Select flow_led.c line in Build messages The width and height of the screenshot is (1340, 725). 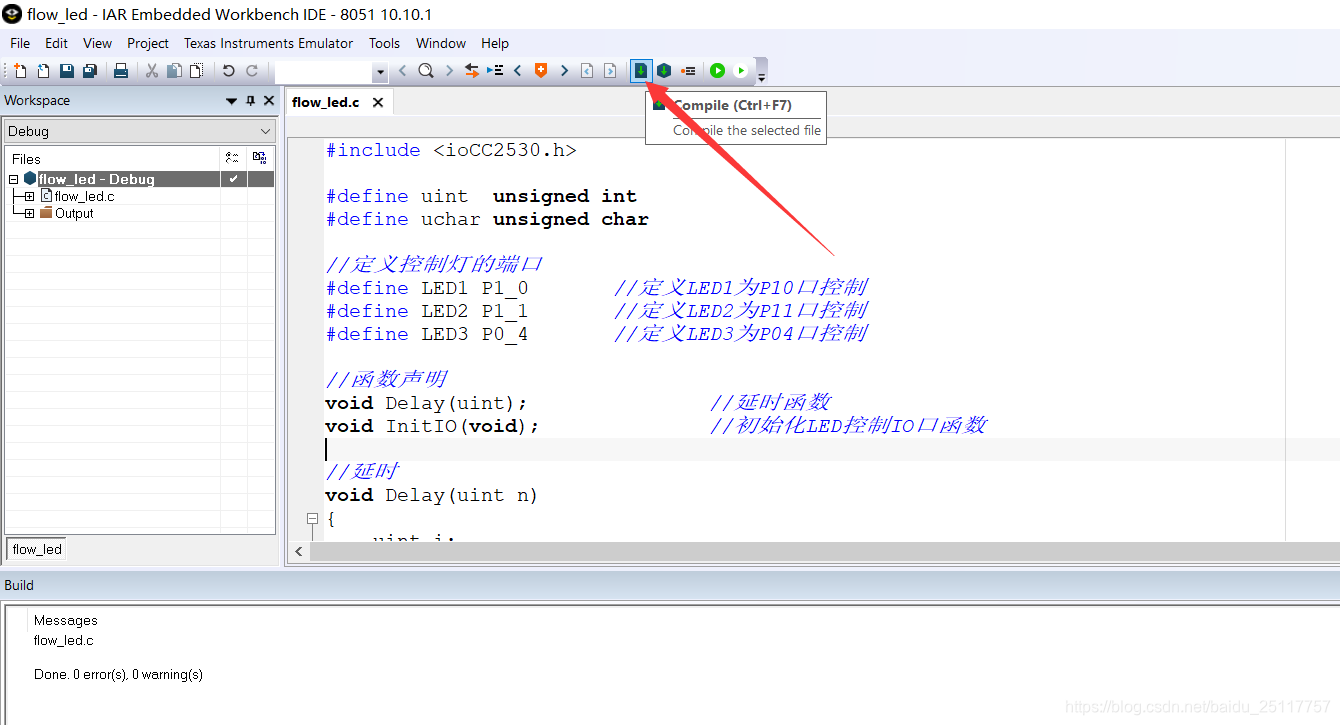(x=64, y=640)
